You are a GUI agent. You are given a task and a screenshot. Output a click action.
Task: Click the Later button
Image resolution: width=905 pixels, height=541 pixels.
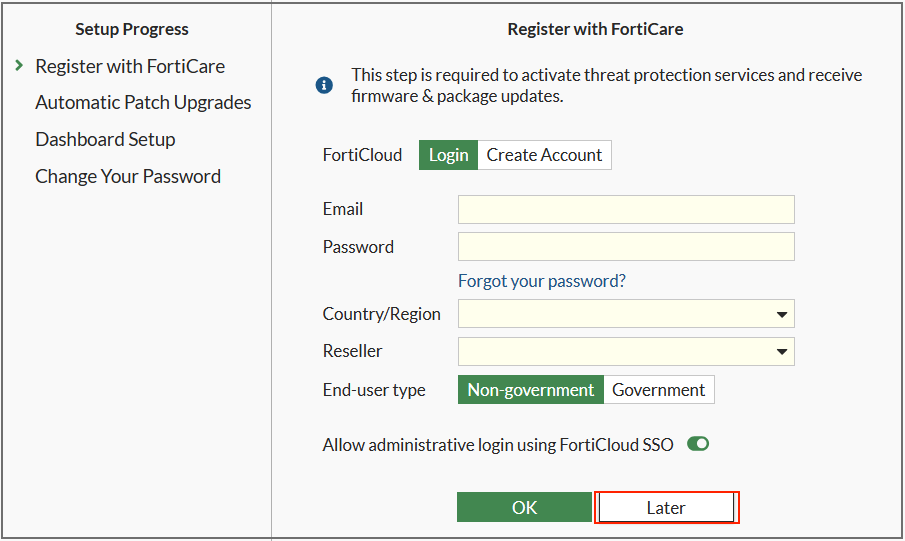[666, 508]
